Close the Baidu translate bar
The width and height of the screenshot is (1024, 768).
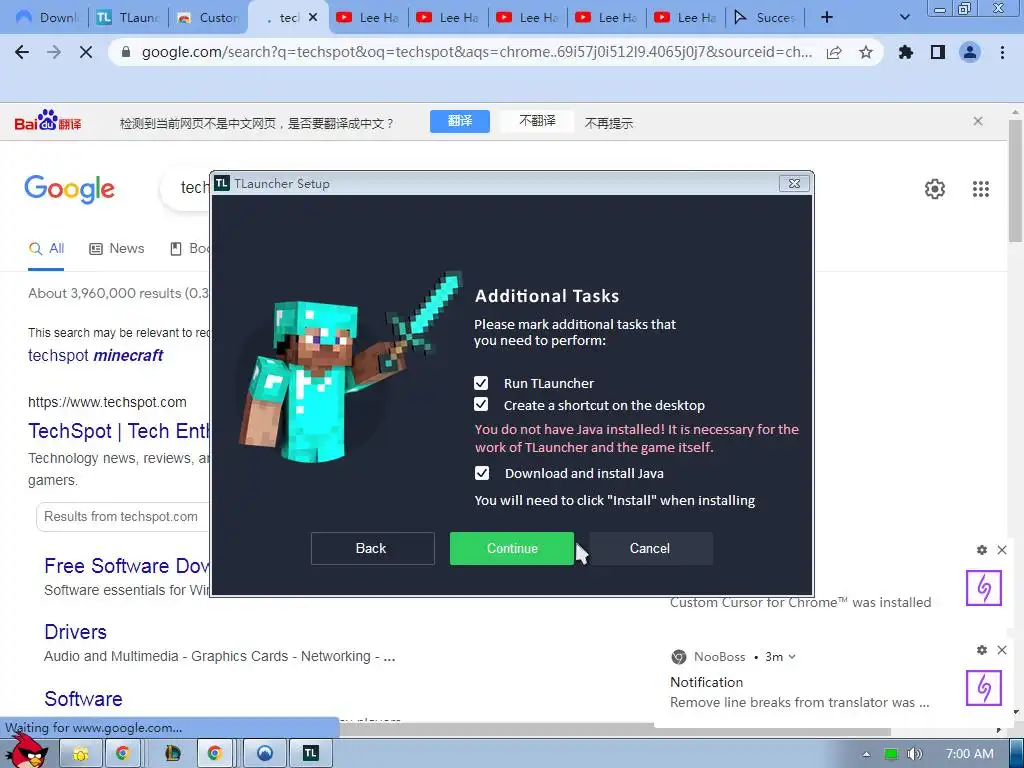point(978,121)
